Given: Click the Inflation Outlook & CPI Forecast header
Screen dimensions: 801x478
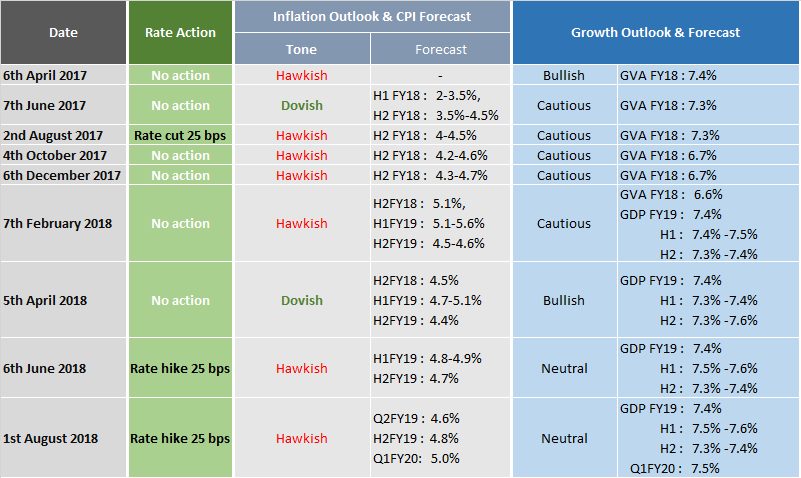Looking at the screenshot, I should 372,16.
